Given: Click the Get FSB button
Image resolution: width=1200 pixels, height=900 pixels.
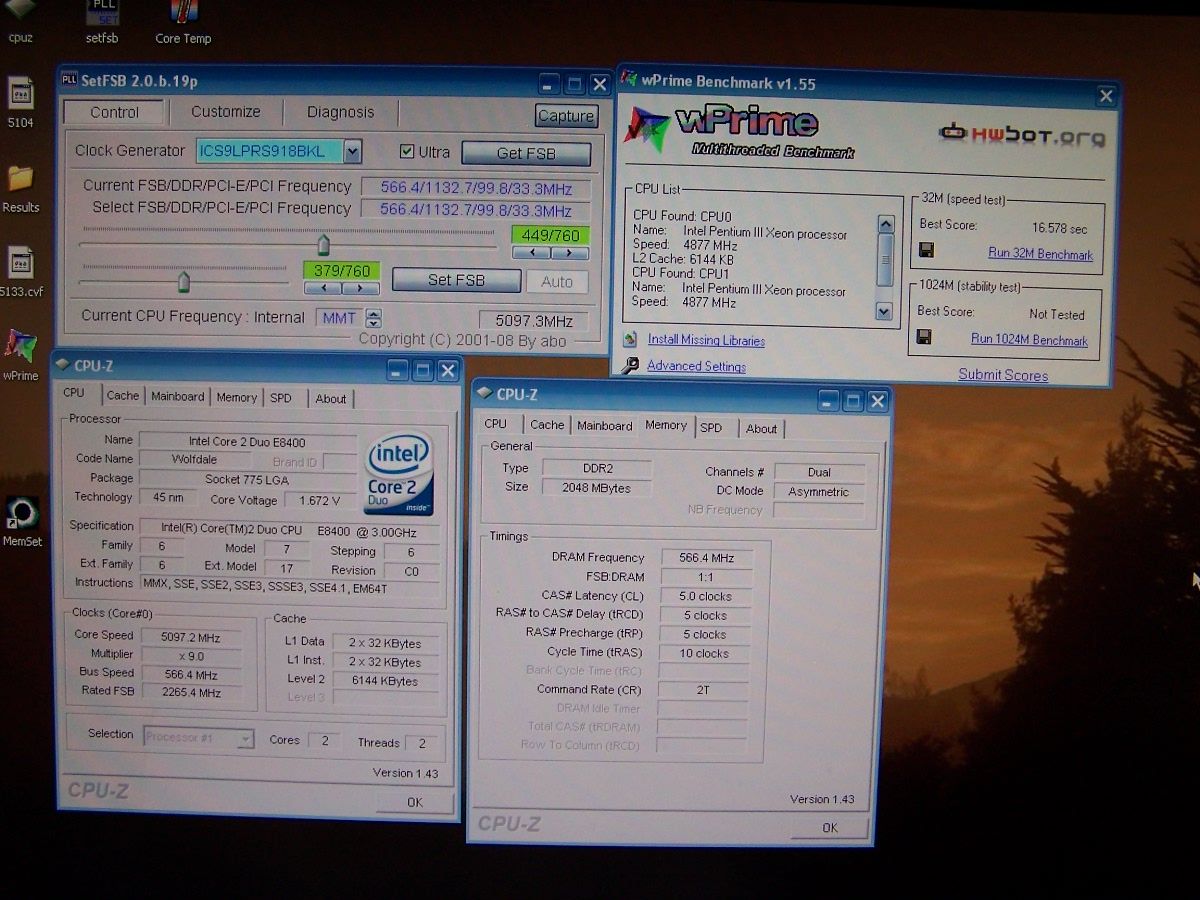Looking at the screenshot, I should coord(526,154).
